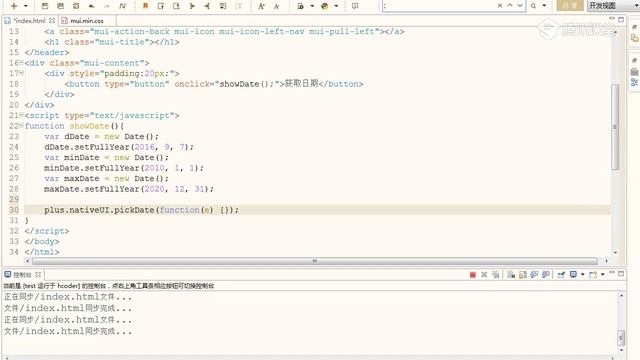This screenshot has width=640, height=360.
Task: Click the Save All toolbar icon
Action: [x=60, y=6]
